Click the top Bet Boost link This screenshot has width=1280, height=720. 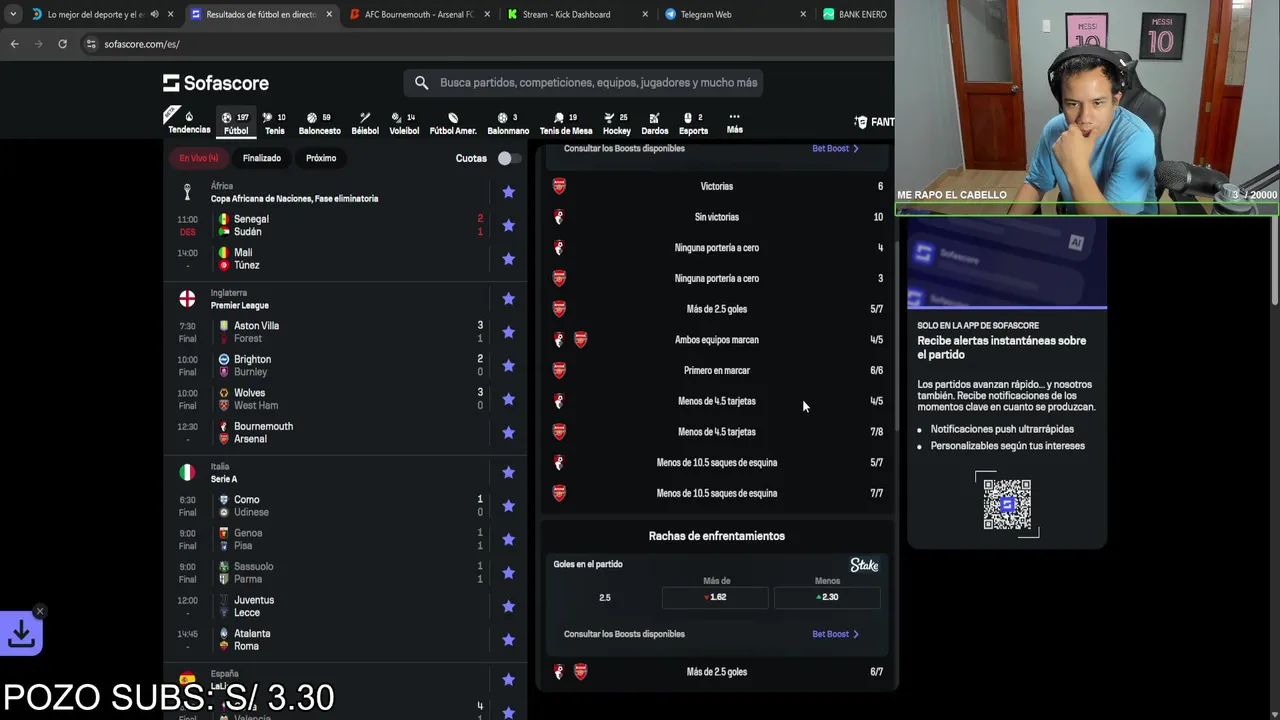(x=835, y=148)
